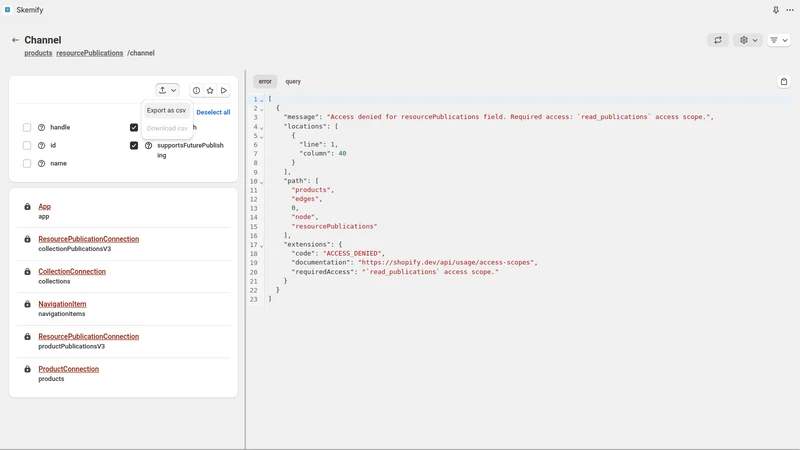Fold the object at line 5
The image size is (800, 450).
(x=261, y=137)
